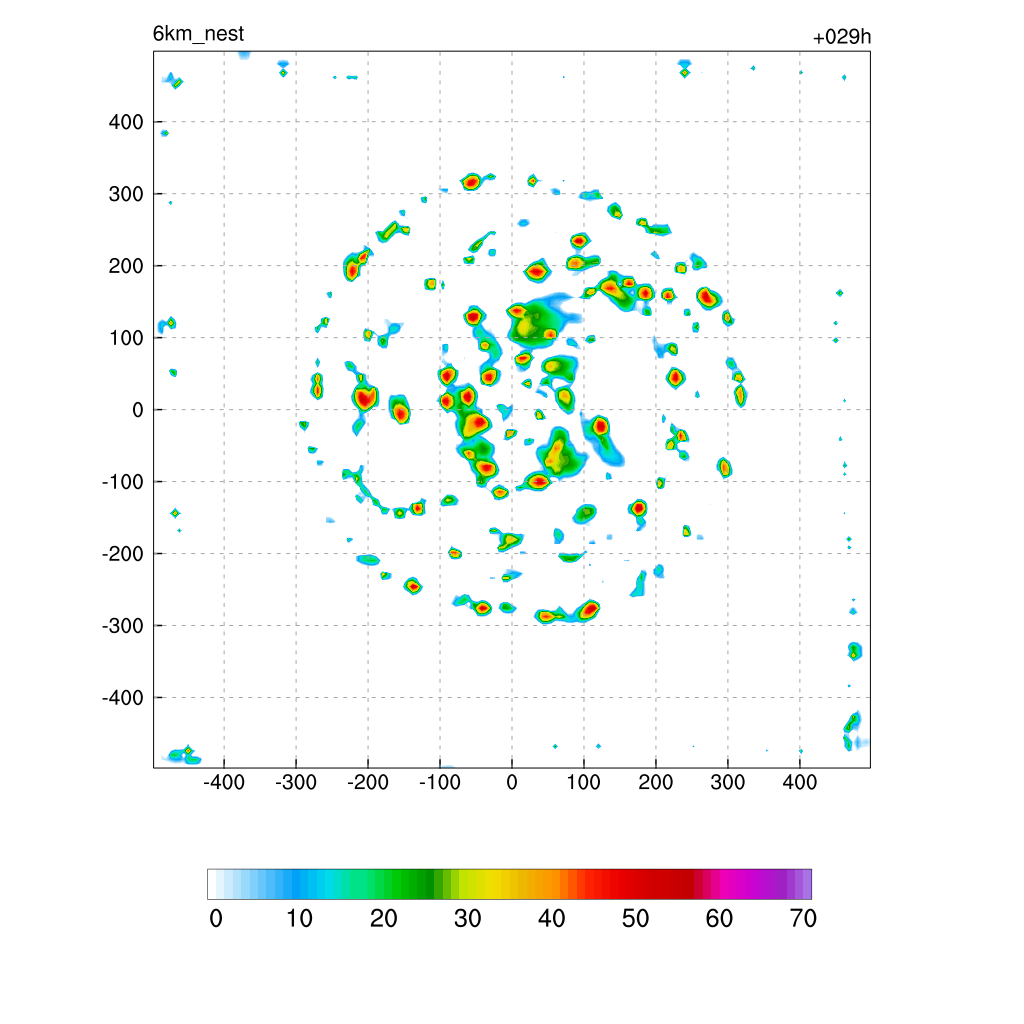This screenshot has height=1024, width=1024.
Task: Click the colorbar label "30"
Action: [468, 919]
